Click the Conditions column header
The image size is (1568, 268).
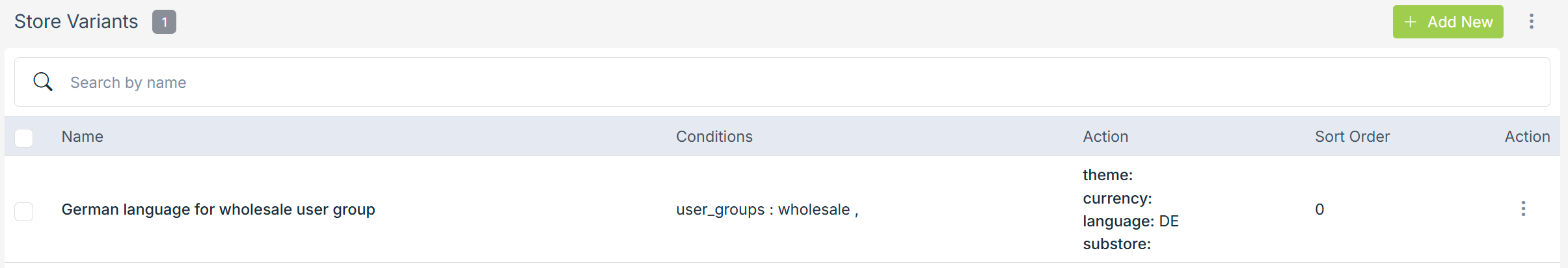714,137
